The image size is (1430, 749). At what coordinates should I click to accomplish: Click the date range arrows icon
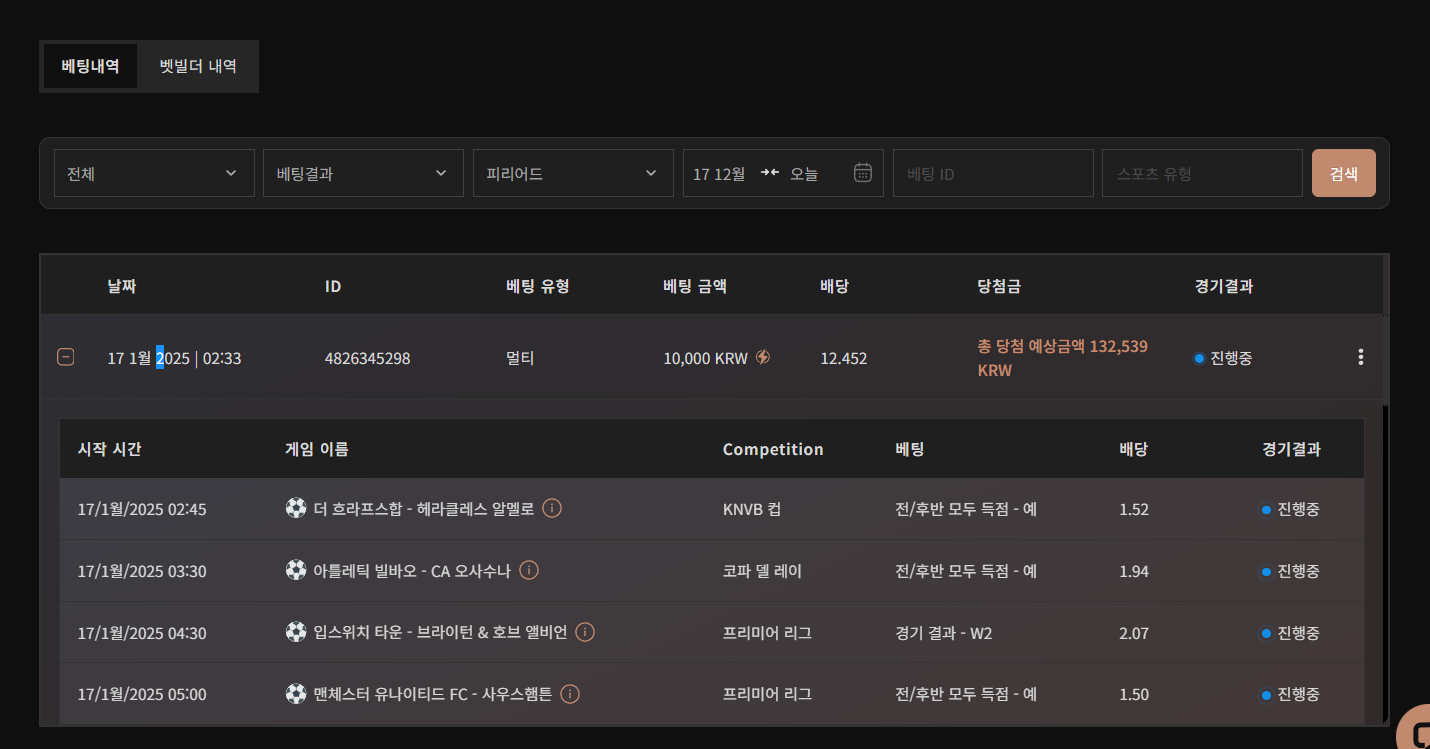[769, 173]
